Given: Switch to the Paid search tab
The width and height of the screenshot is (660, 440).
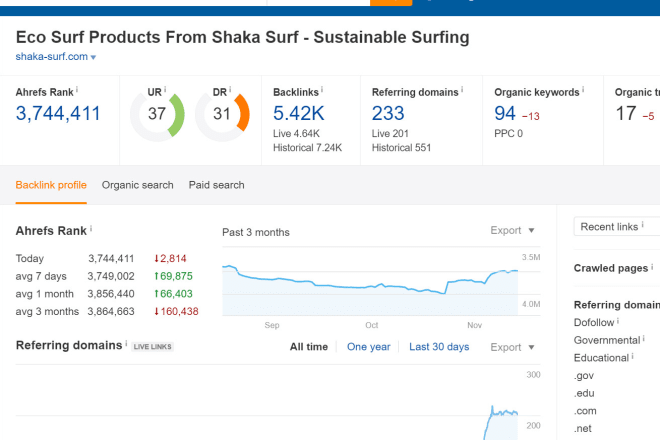Looking at the screenshot, I should pos(216,185).
